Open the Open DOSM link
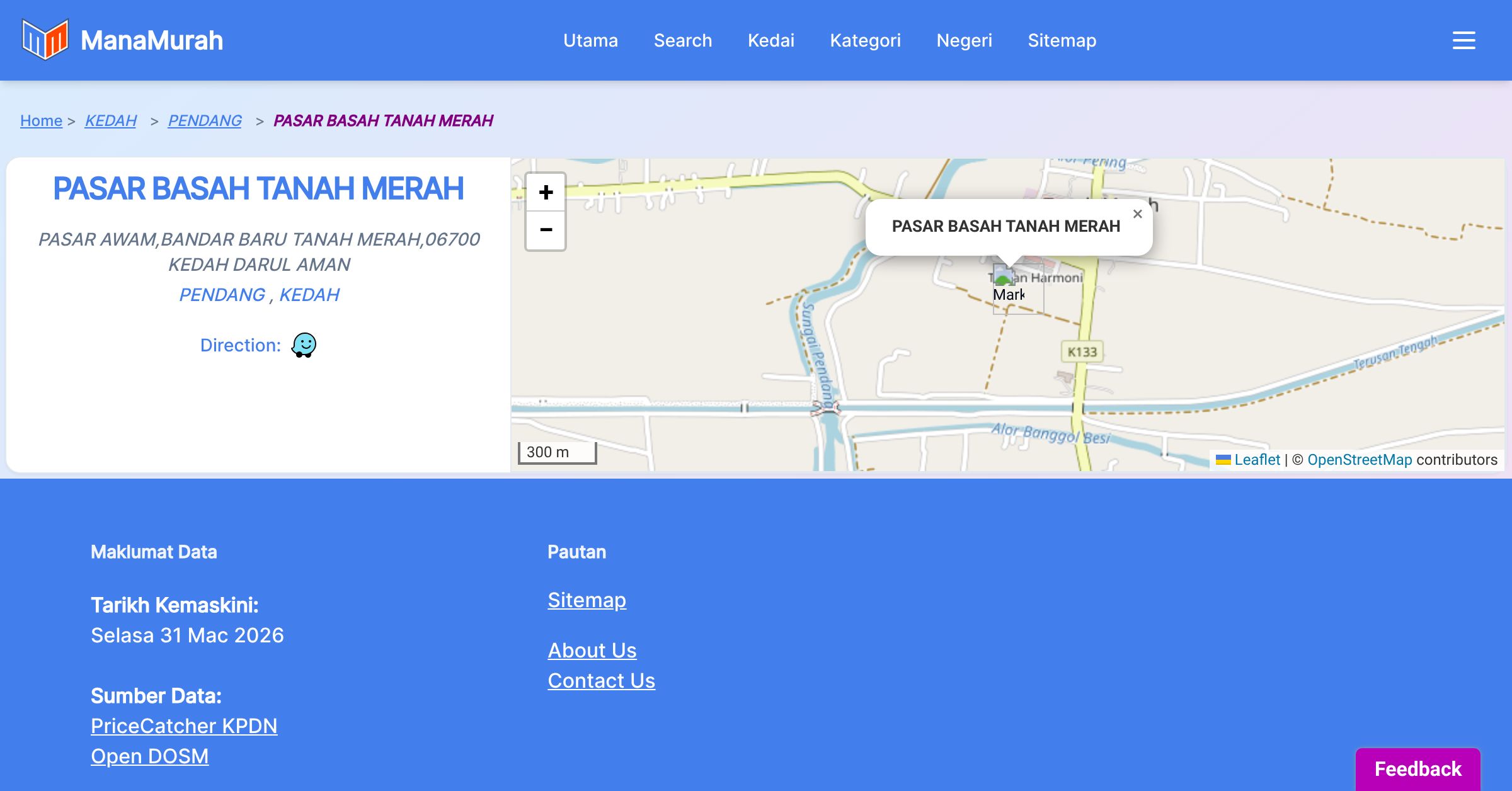The height and width of the screenshot is (791, 1512). pos(149,756)
